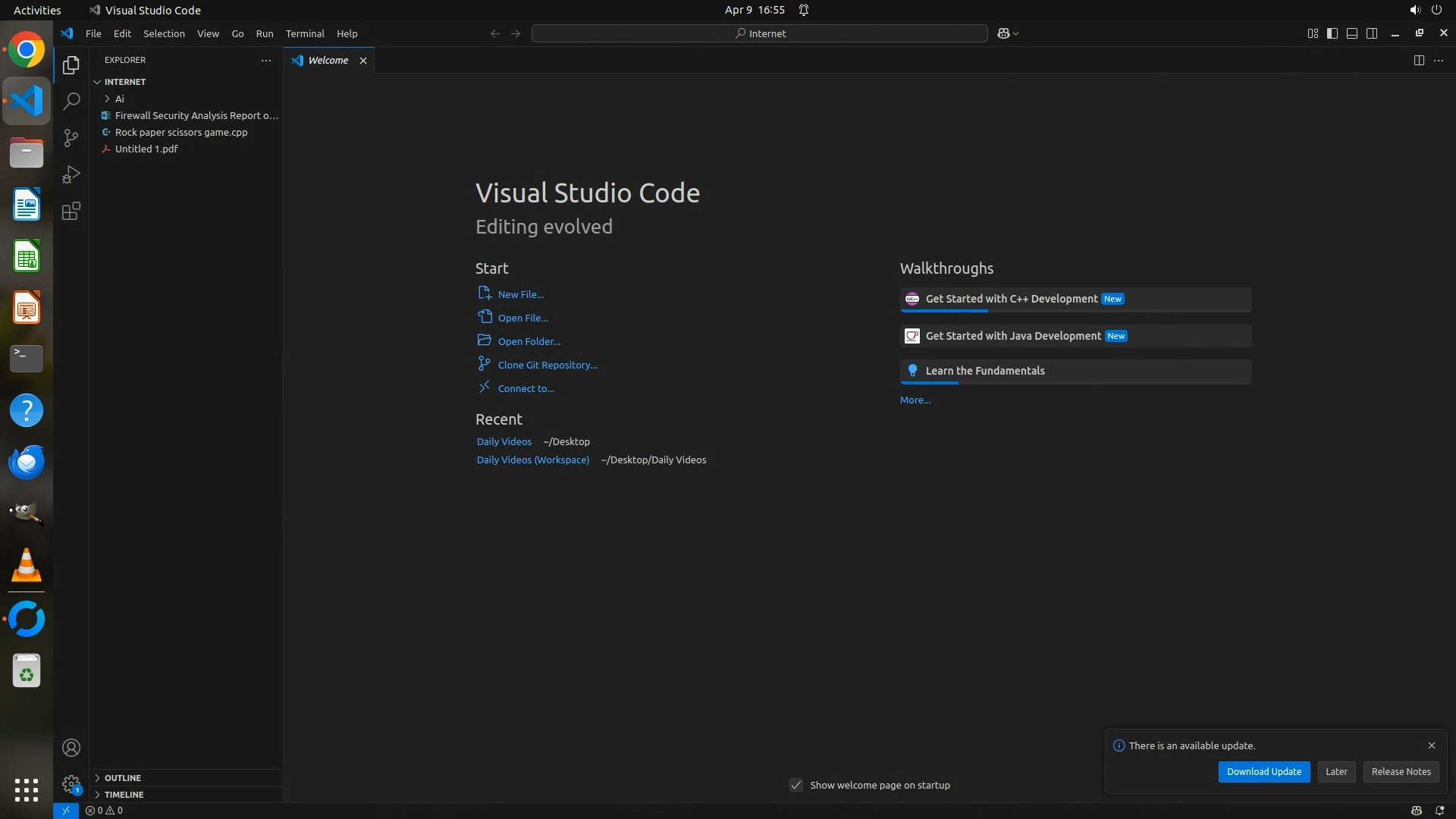Click the split editor right icon
The image size is (1456, 819).
(x=1419, y=60)
